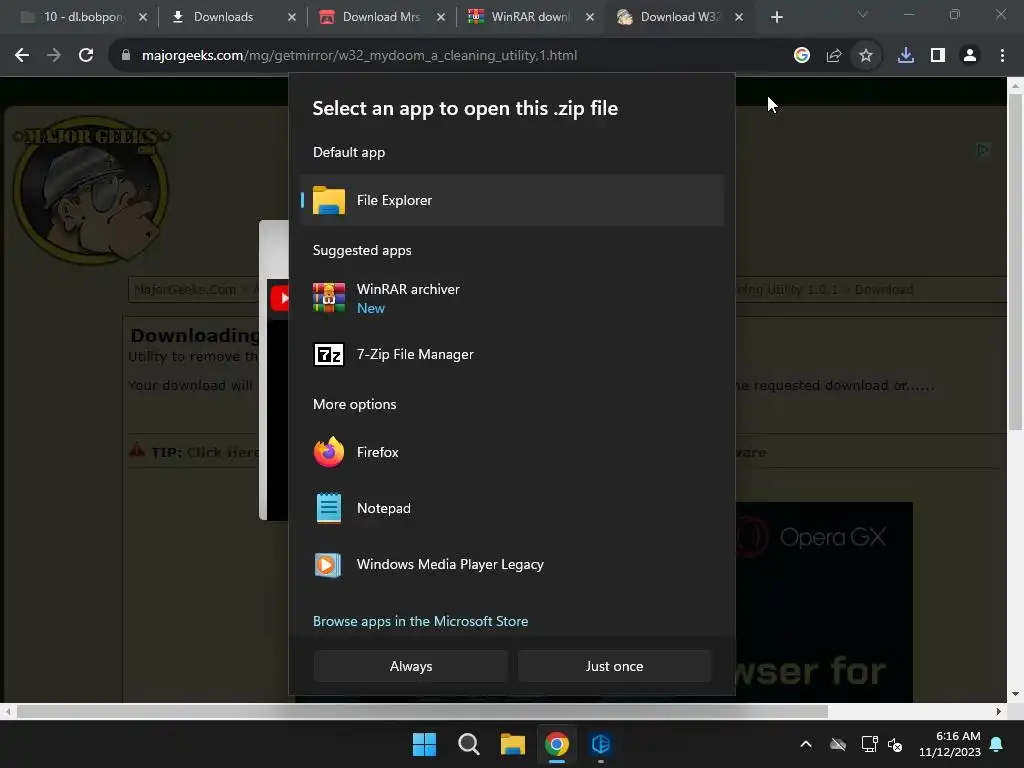Click the Always button
This screenshot has height=768, width=1024.
(x=411, y=666)
